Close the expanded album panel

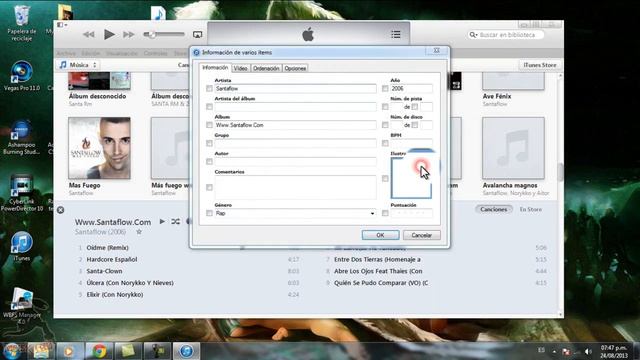coord(60,210)
